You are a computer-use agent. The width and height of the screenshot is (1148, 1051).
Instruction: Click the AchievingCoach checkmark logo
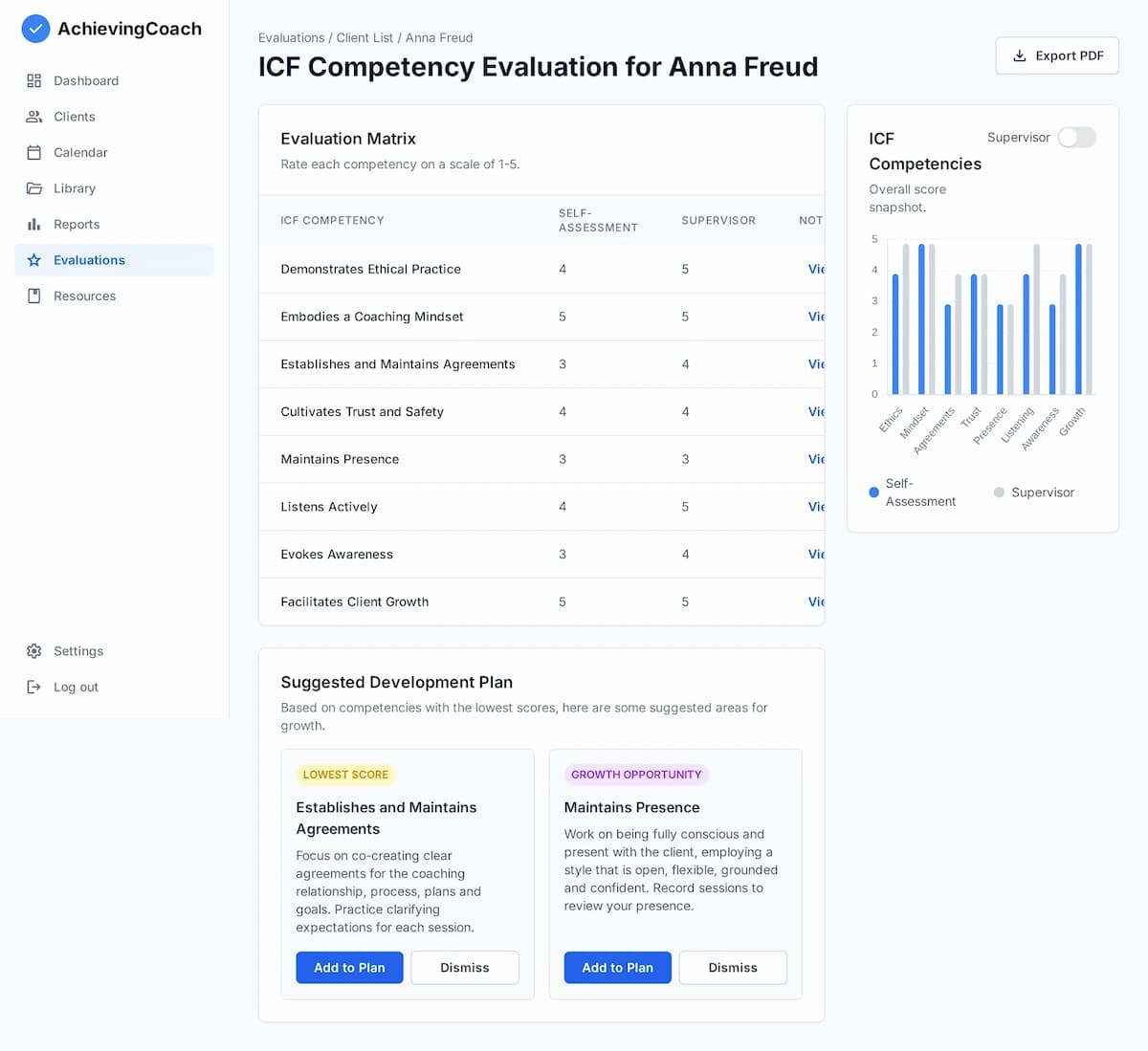click(x=35, y=29)
